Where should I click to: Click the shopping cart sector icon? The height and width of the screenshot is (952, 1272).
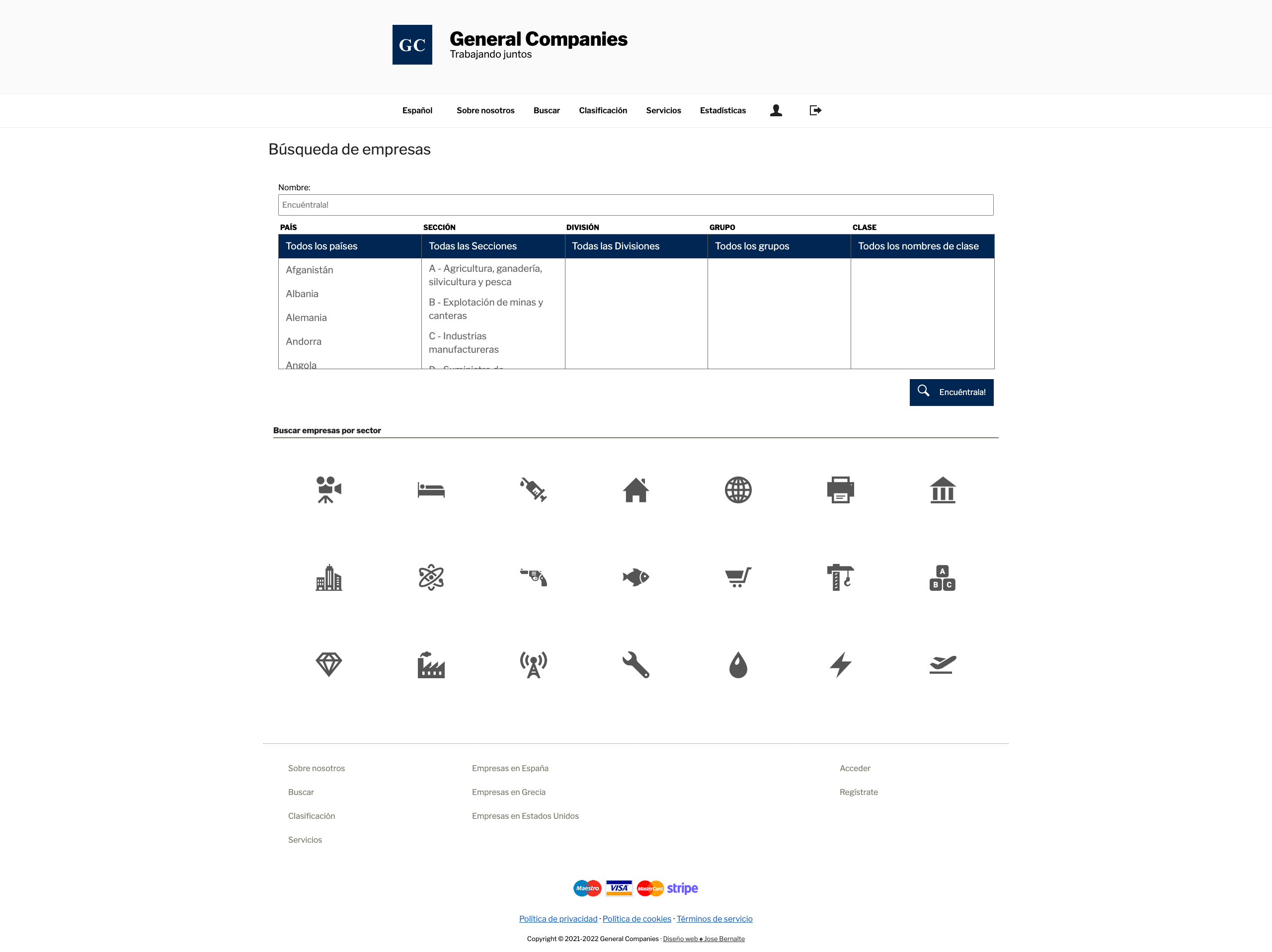[738, 577]
